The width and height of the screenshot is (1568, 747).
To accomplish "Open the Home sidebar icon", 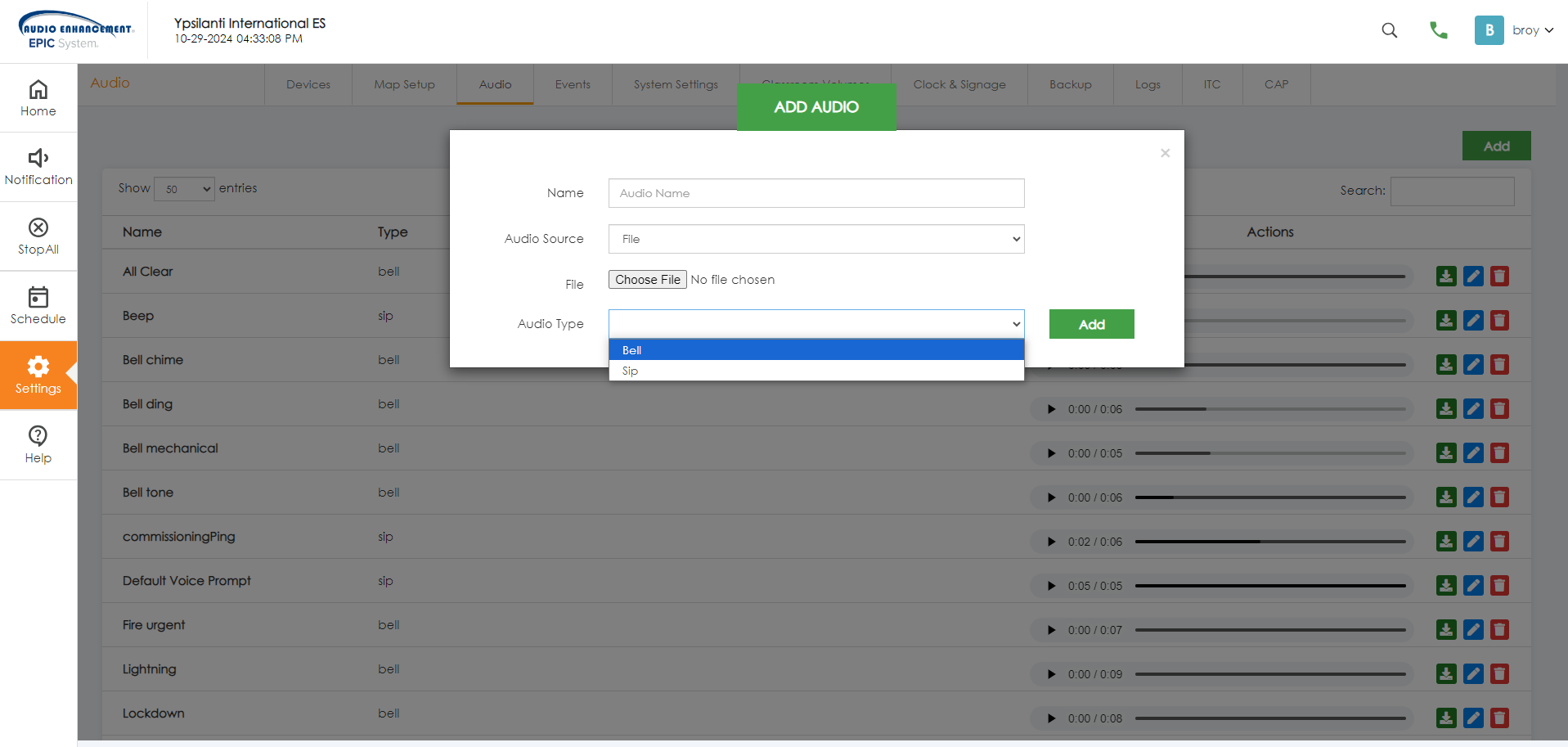I will tap(38, 90).
